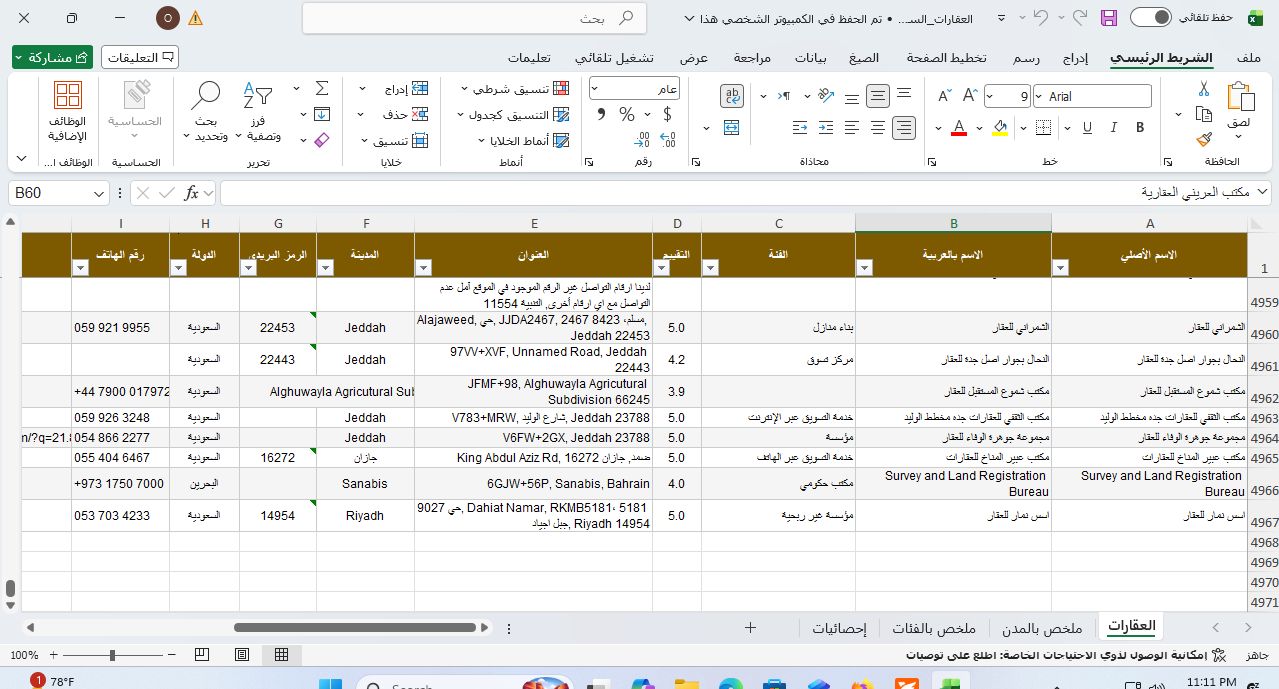Open filter dropdown on الفئة column
Image resolution: width=1279 pixels, height=689 pixels.
click(x=711, y=267)
